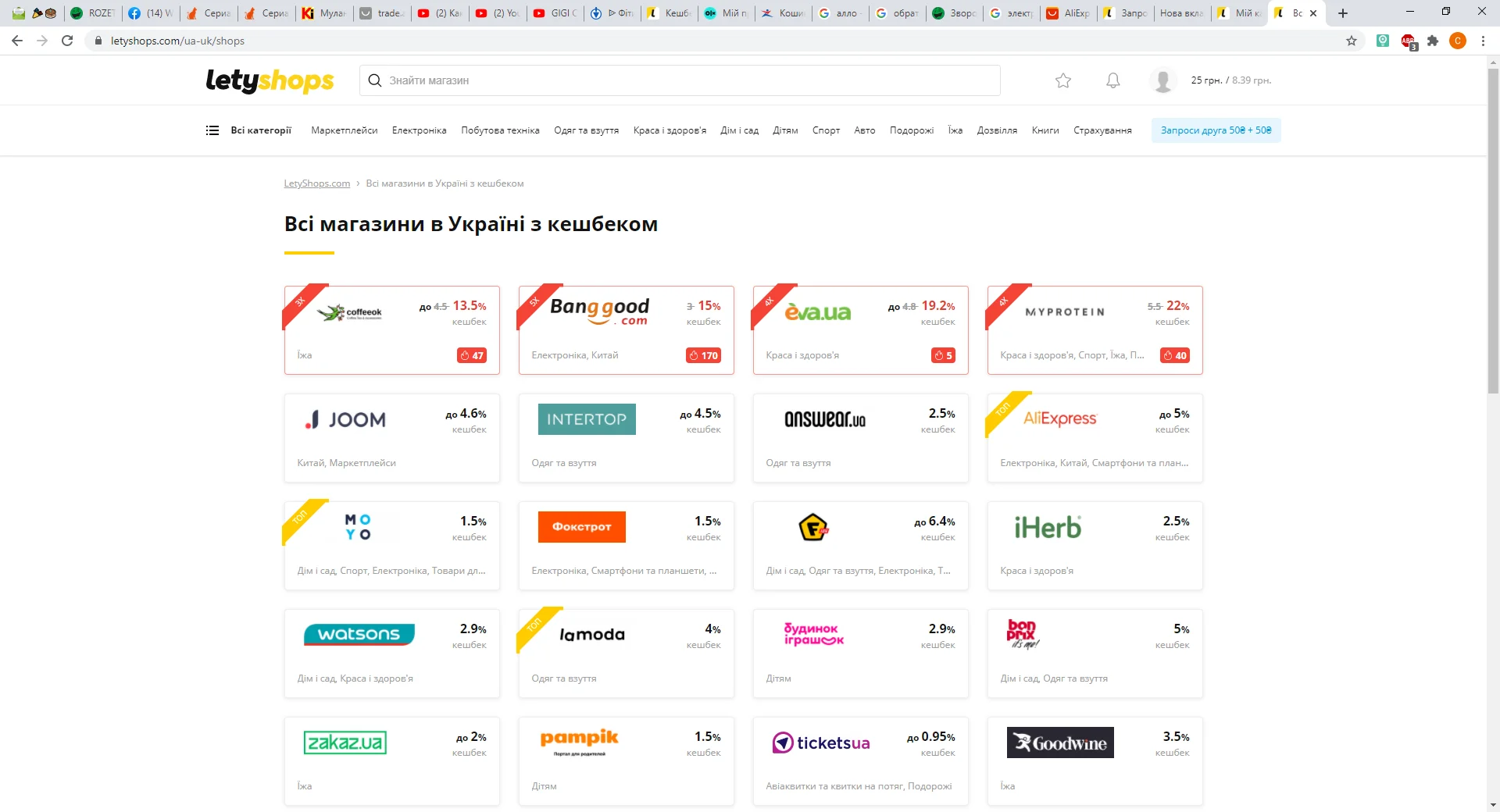This screenshot has width=1500, height=812.
Task: Open the new tab plus button
Action: [x=1343, y=13]
